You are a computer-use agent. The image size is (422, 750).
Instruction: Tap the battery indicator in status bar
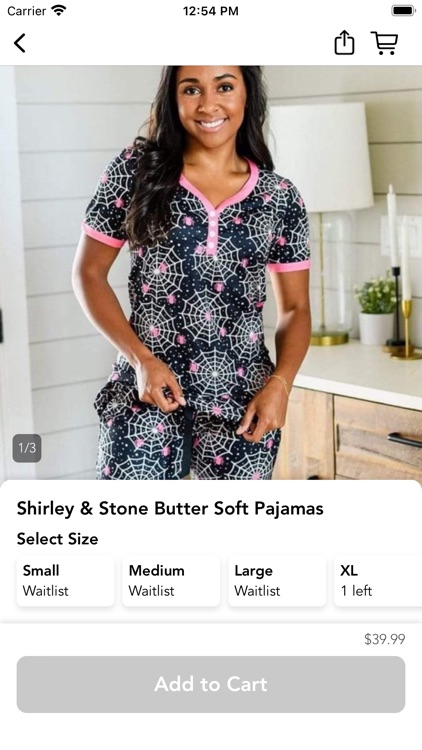pos(403,11)
